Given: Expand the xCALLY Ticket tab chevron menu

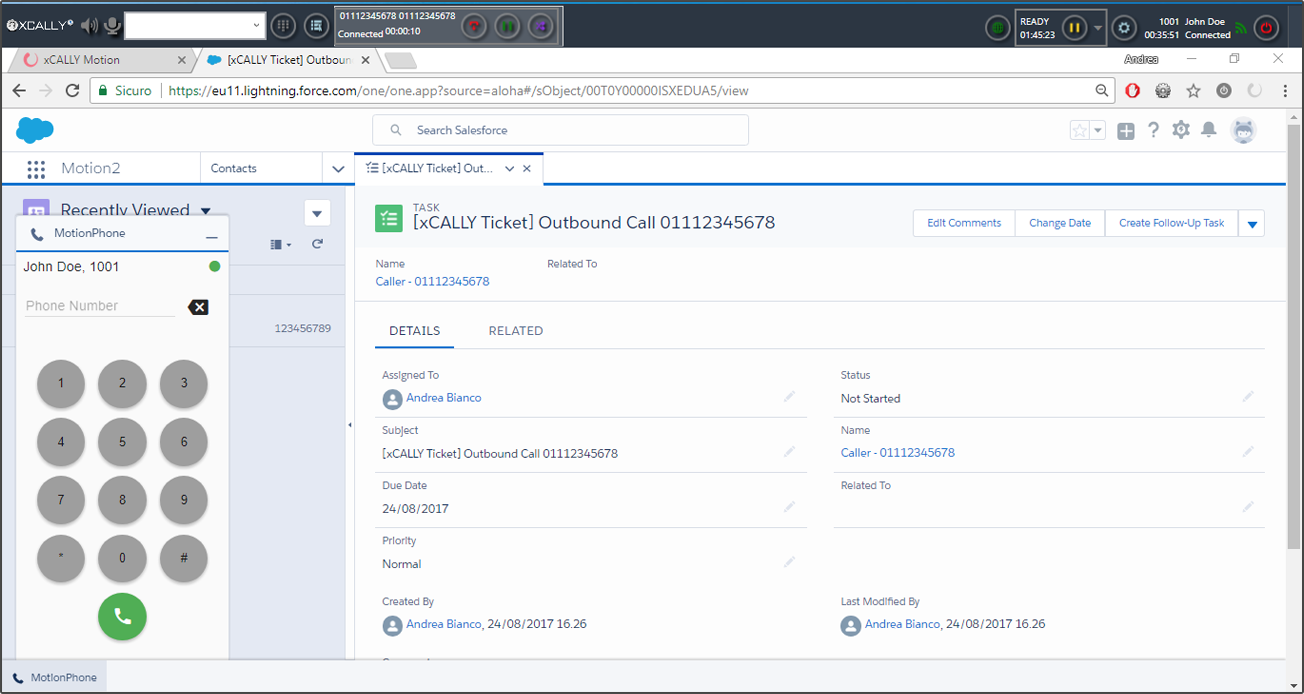Looking at the screenshot, I should pyautogui.click(x=510, y=169).
